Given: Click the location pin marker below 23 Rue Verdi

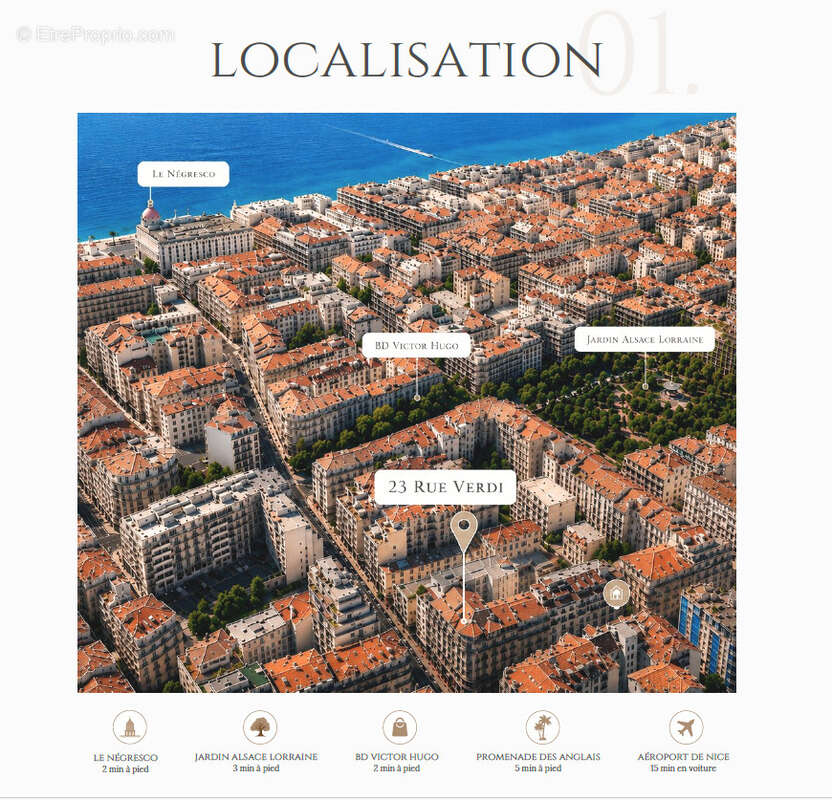Looking at the screenshot, I should 464,532.
